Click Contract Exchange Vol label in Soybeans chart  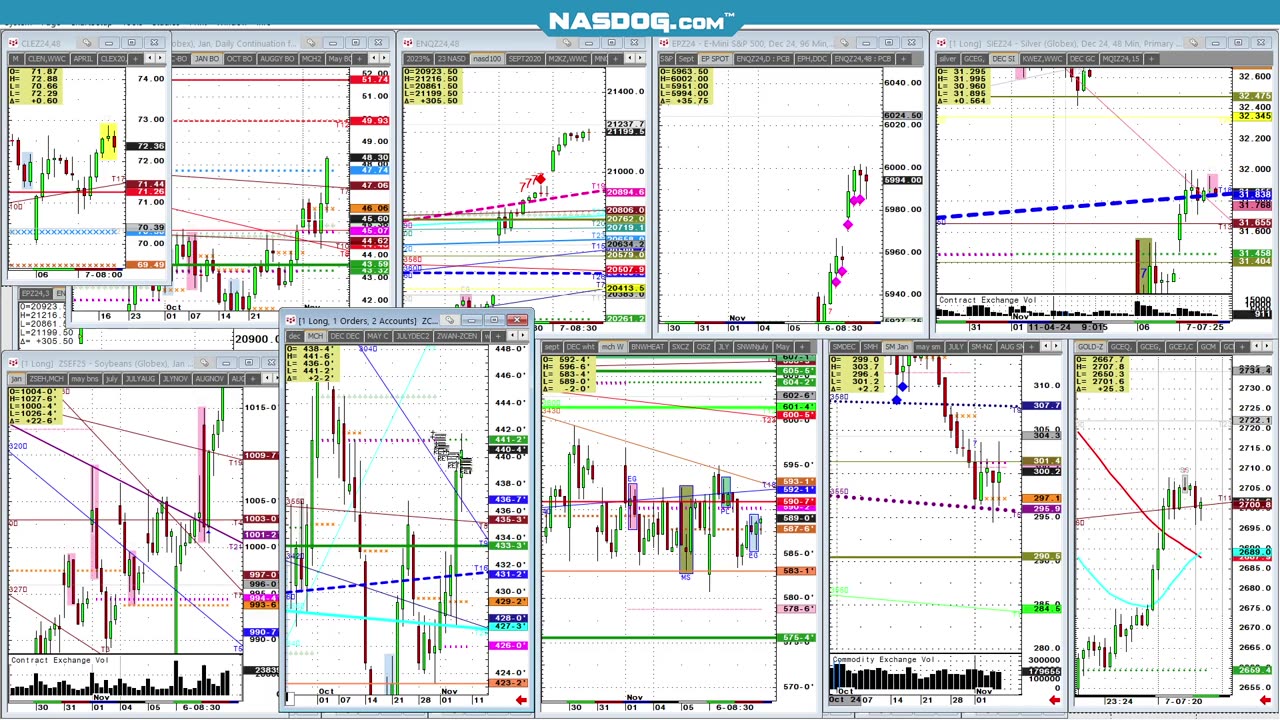(x=59, y=660)
